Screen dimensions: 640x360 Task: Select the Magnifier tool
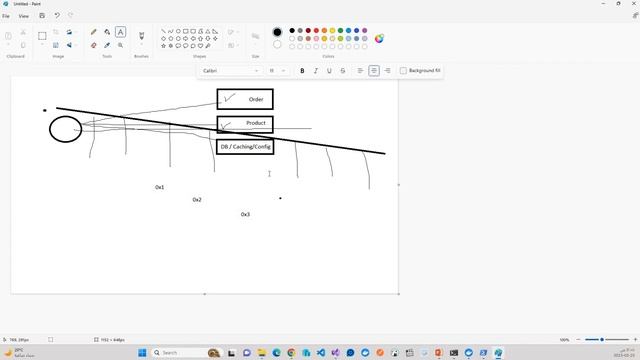(120, 45)
